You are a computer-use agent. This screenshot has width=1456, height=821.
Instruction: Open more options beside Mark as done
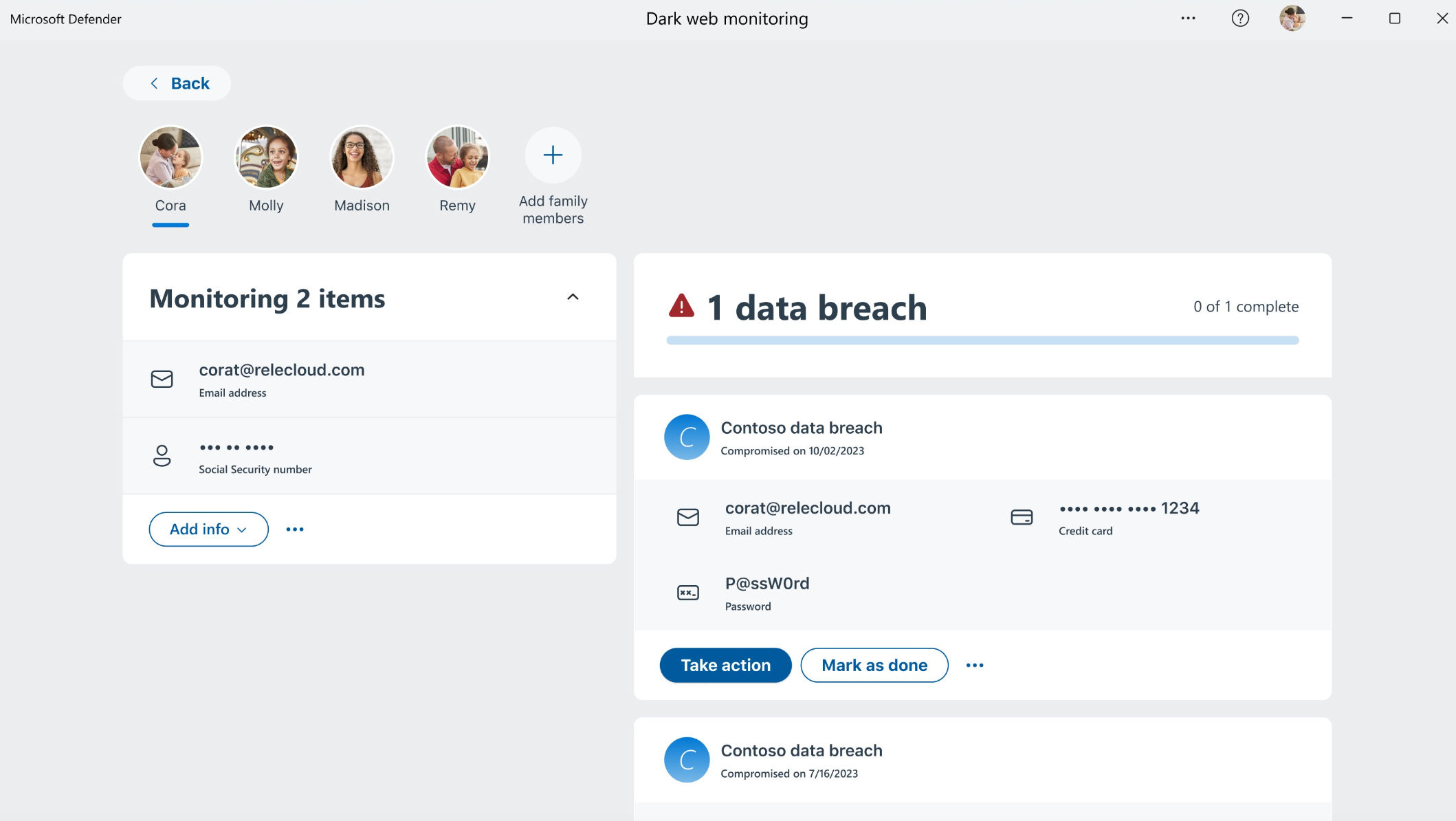(x=974, y=666)
